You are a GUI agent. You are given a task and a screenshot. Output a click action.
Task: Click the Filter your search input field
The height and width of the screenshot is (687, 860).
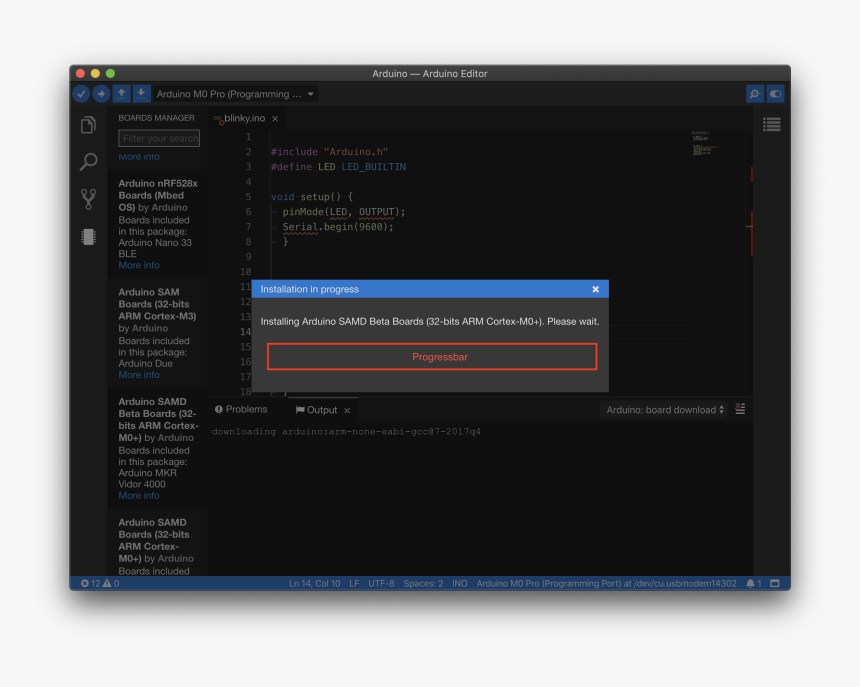pyautogui.click(x=159, y=138)
